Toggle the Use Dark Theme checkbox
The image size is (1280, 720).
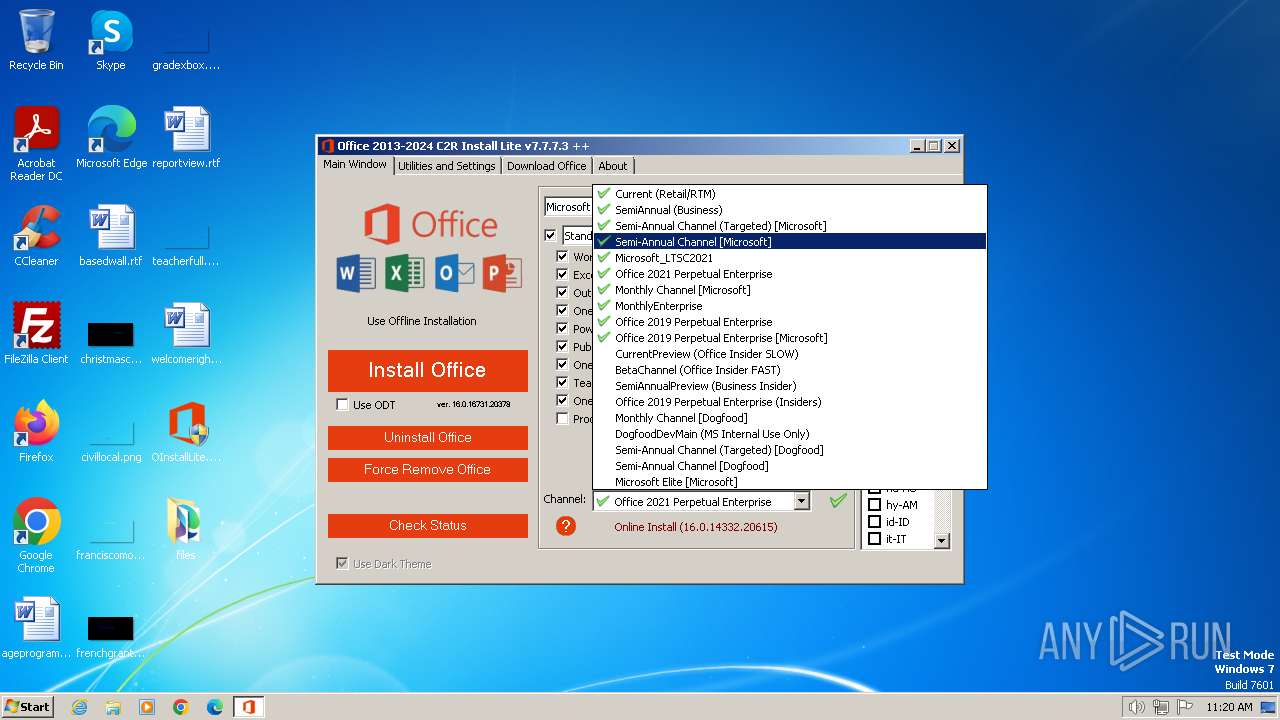343,564
